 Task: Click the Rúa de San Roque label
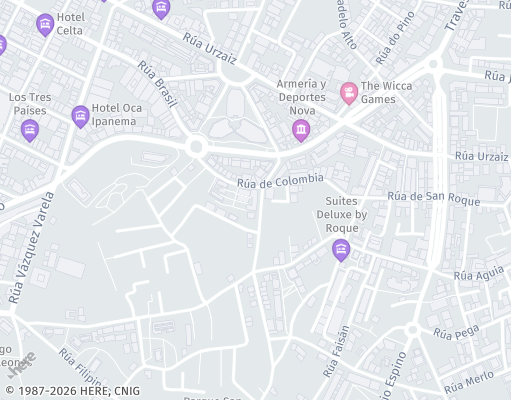click(x=434, y=198)
